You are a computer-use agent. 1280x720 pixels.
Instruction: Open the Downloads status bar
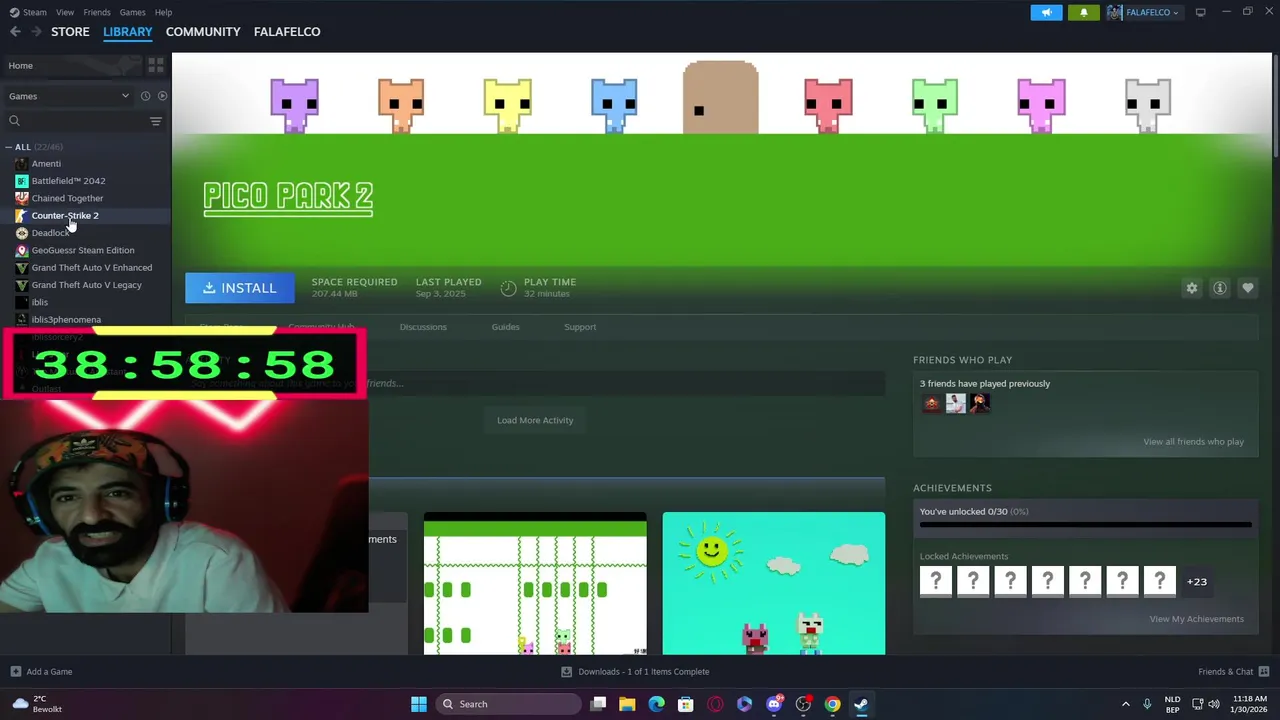click(x=636, y=671)
